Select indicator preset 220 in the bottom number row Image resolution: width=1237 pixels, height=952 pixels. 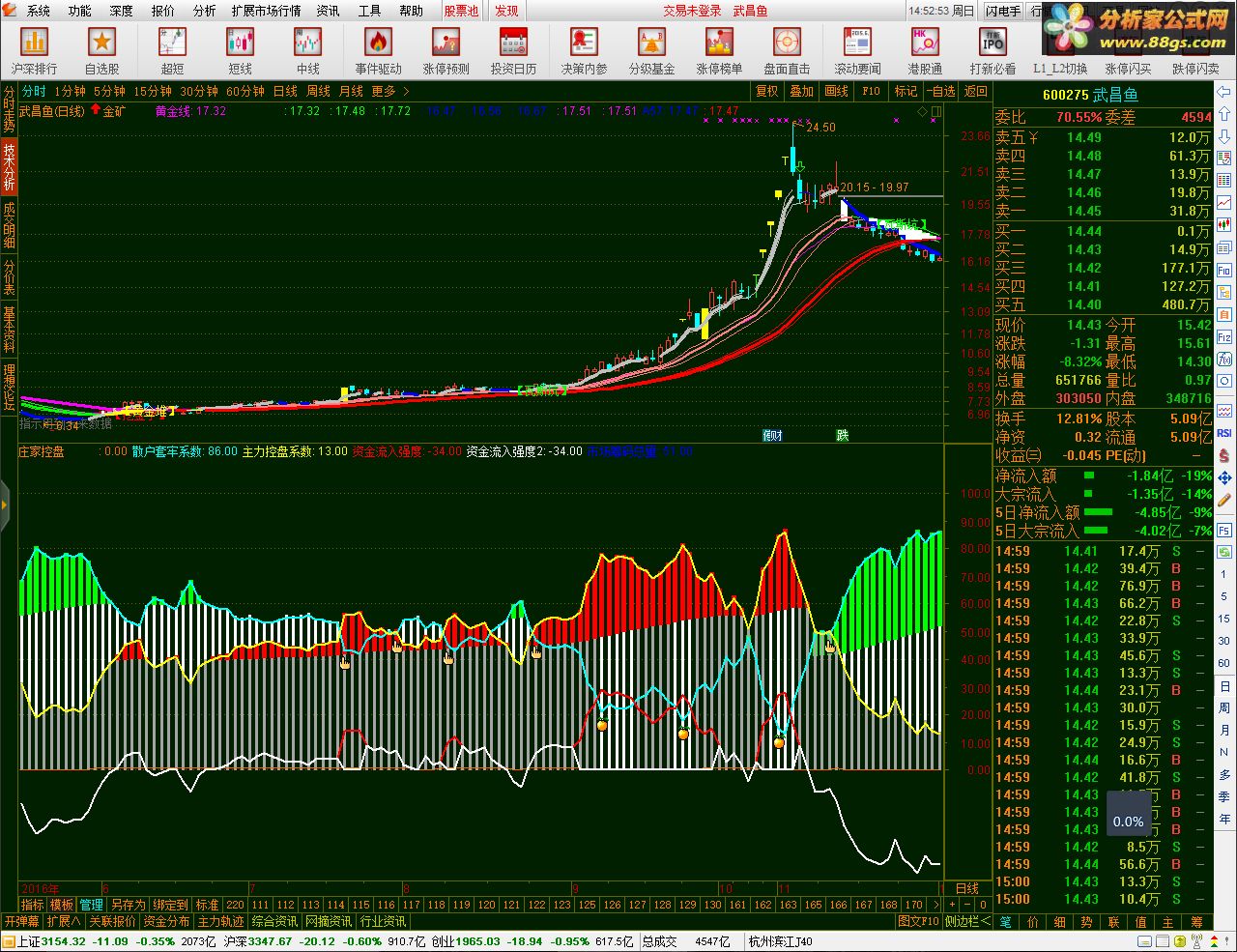(x=235, y=905)
